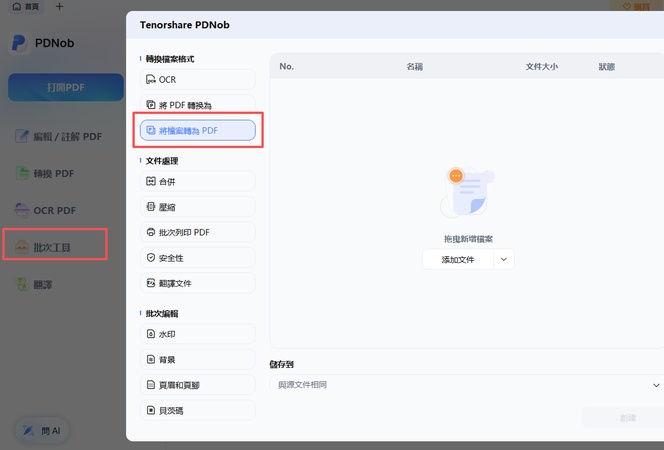Click the PDNob logo icon

pos(19,43)
